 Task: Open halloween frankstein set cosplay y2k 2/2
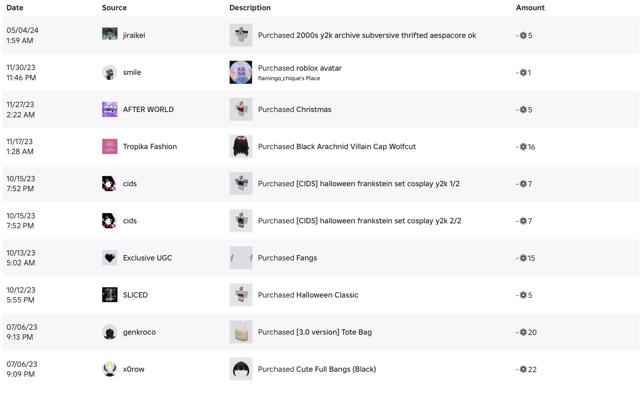coord(359,221)
